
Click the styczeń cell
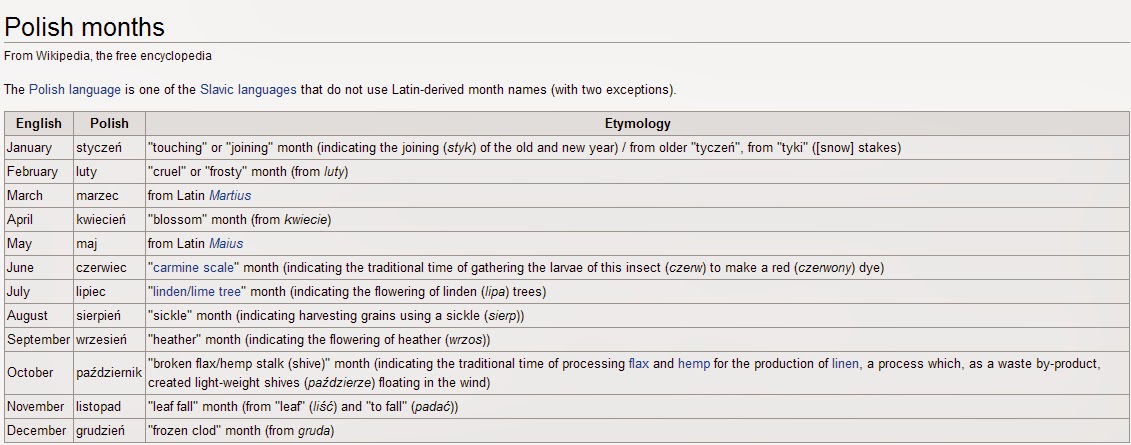tap(110, 148)
